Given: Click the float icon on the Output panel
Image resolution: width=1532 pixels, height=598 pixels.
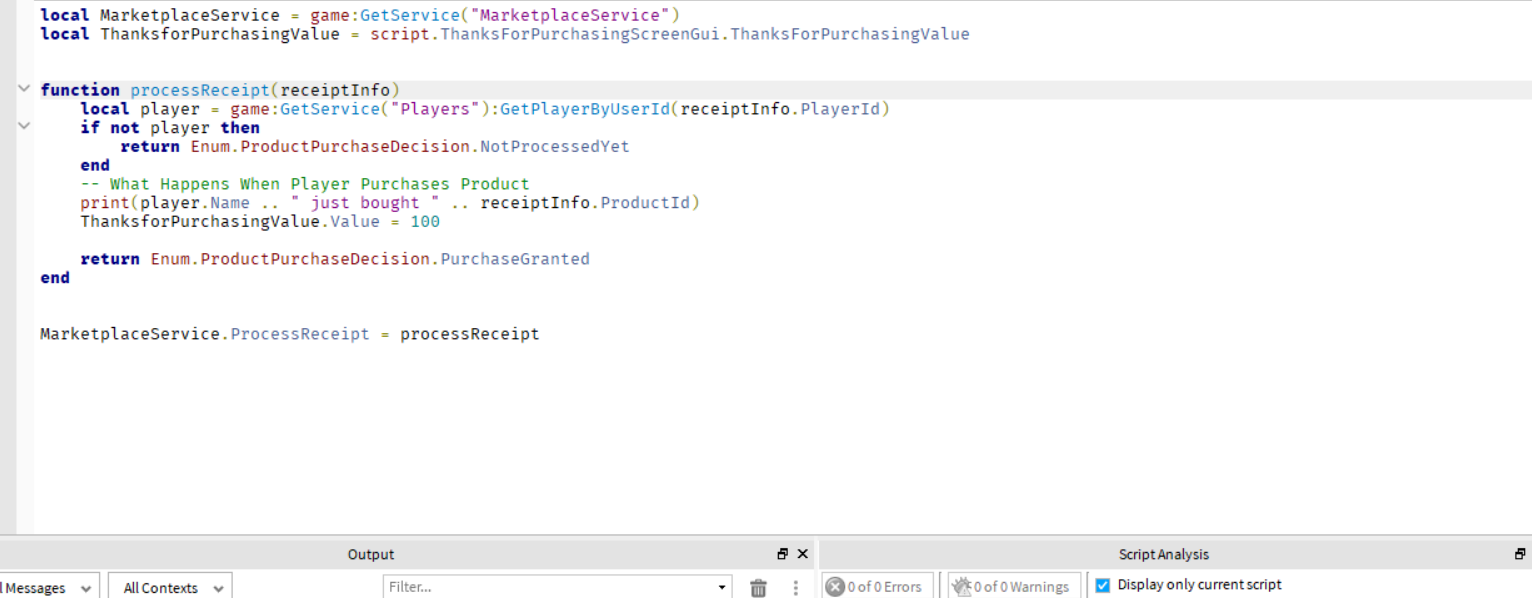Looking at the screenshot, I should 782,553.
